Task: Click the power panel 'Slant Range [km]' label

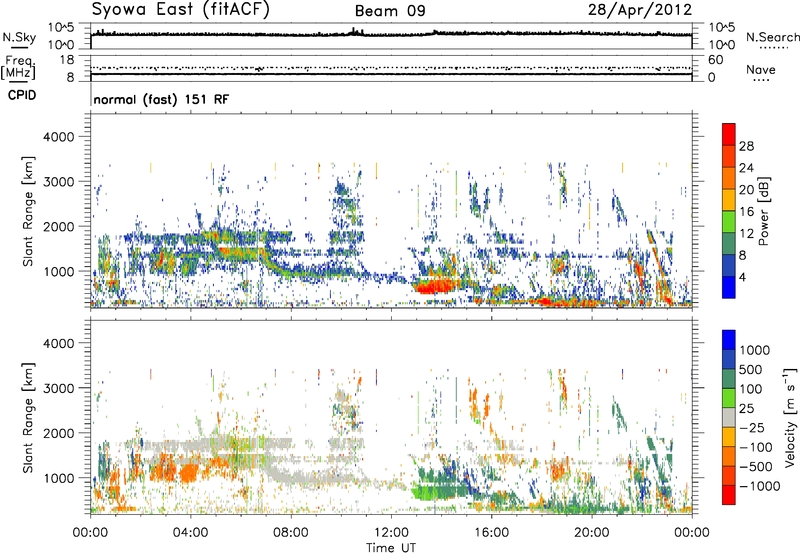Action: click(28, 211)
